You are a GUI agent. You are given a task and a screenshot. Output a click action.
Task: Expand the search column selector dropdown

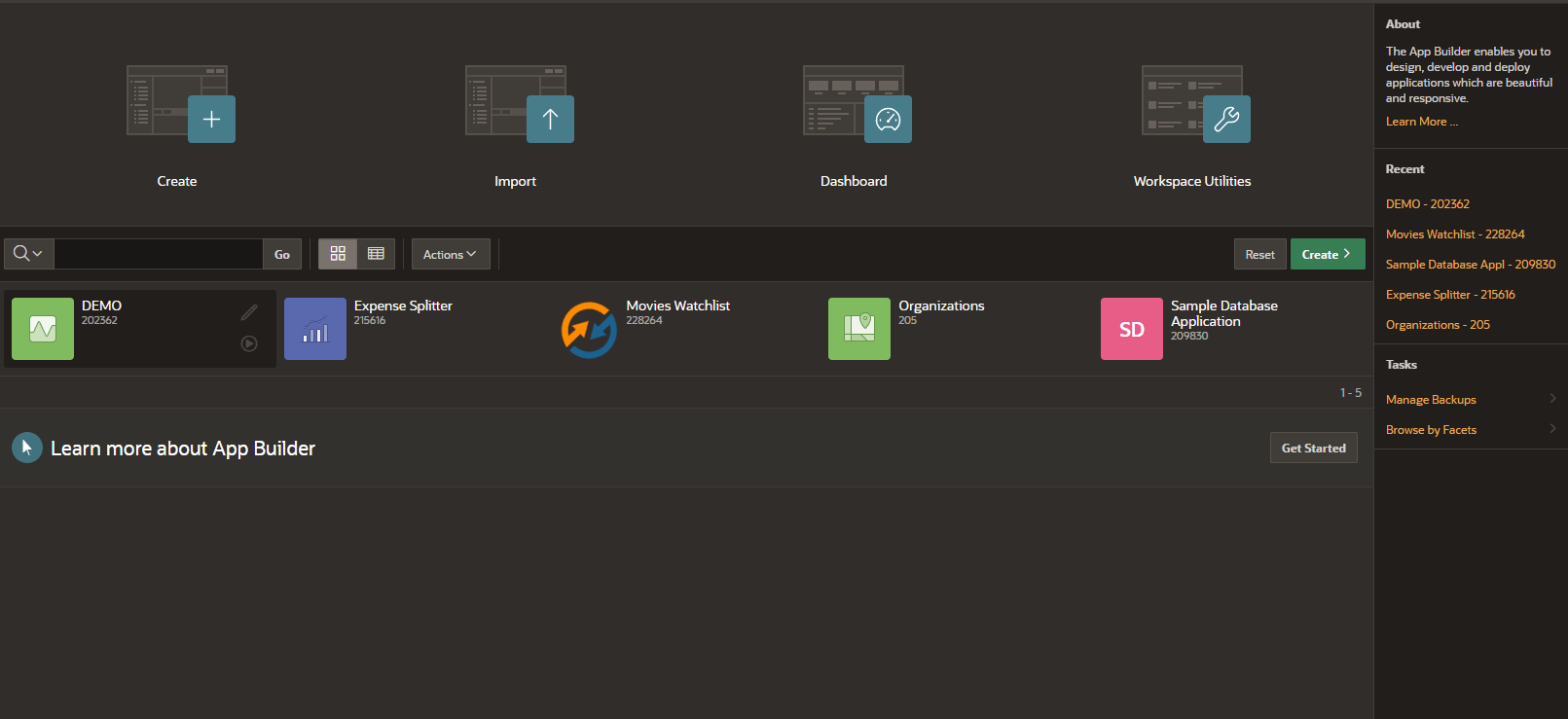tap(28, 254)
